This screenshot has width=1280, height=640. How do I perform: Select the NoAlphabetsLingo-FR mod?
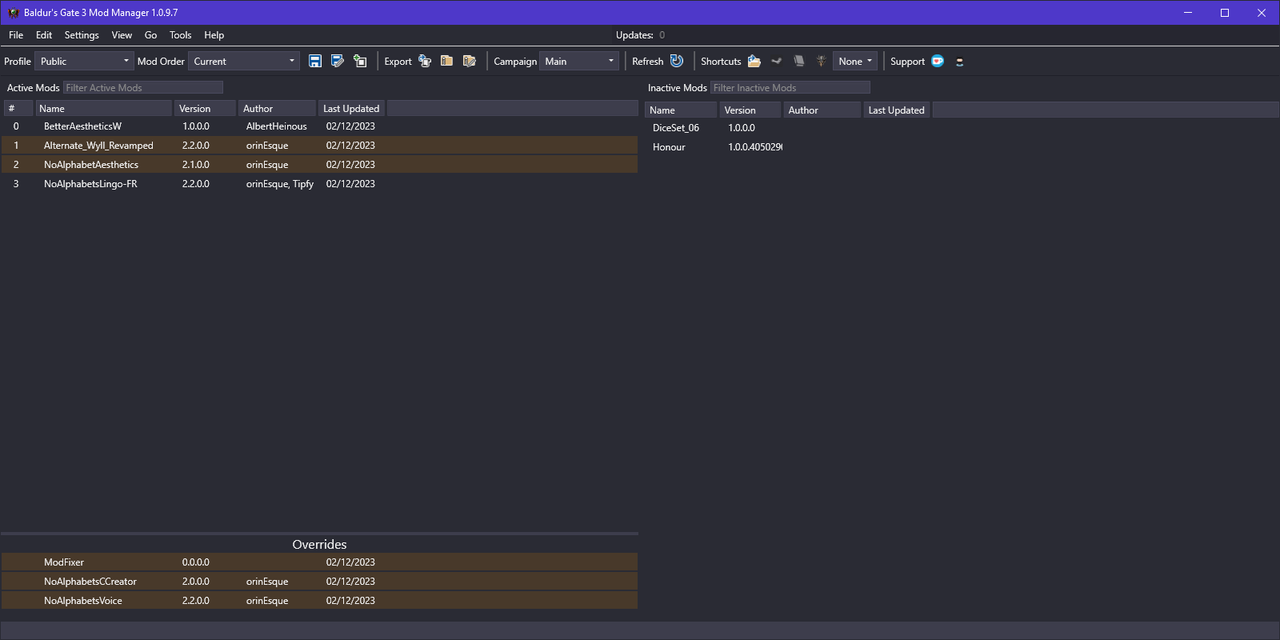click(319, 184)
